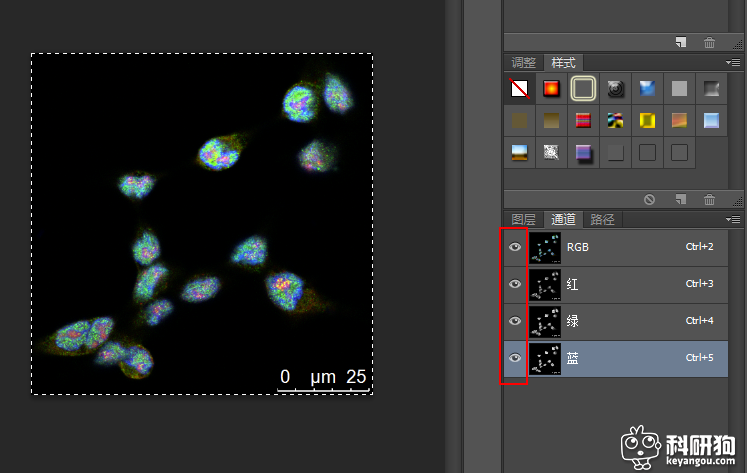The image size is (747, 473).
Task: Apply the solid dark gray square style
Action: [x=615, y=152]
